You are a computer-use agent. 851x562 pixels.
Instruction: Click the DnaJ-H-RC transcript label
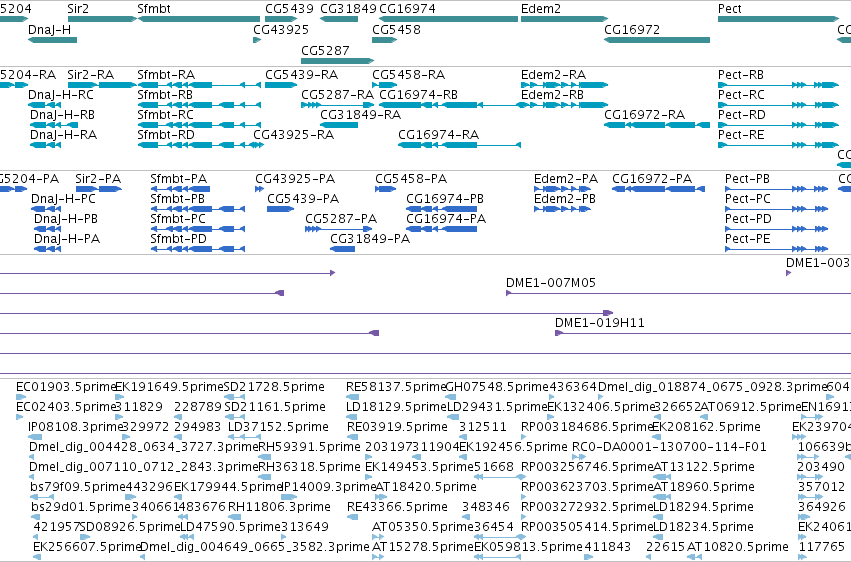pos(61,94)
